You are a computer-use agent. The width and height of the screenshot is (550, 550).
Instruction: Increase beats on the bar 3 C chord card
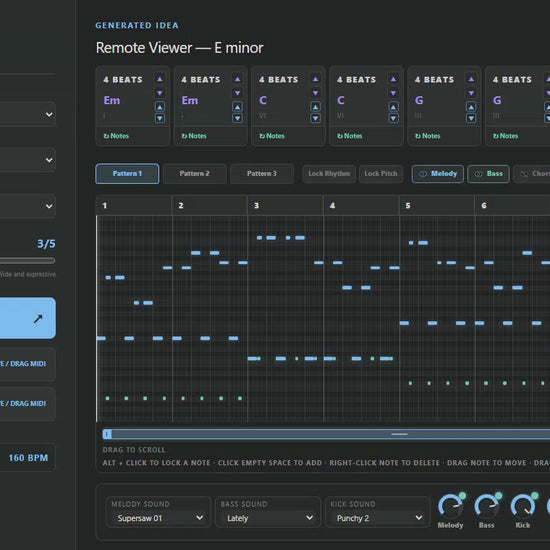click(x=315, y=79)
